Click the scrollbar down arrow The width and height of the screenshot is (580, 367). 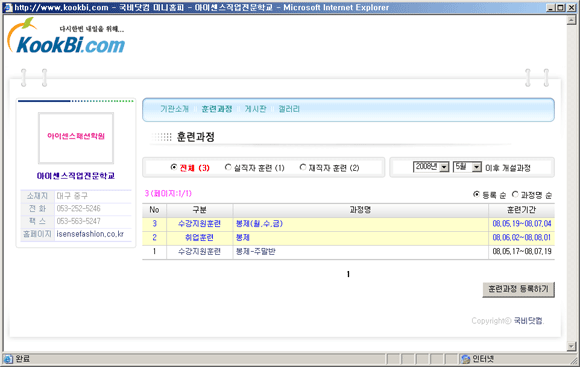(x=571, y=346)
